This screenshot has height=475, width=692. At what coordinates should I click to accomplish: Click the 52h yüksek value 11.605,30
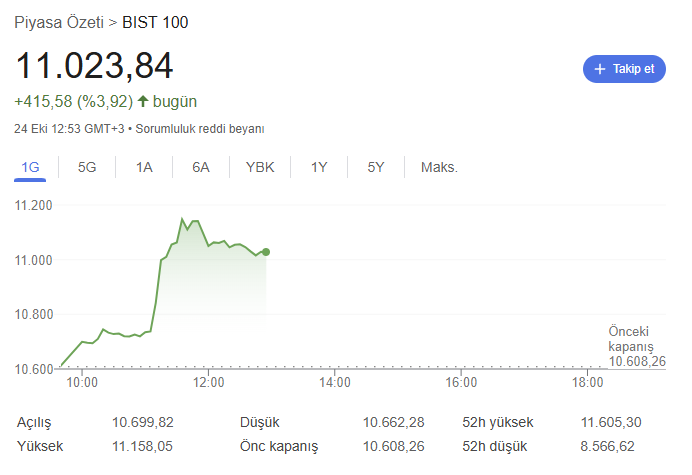(x=607, y=423)
